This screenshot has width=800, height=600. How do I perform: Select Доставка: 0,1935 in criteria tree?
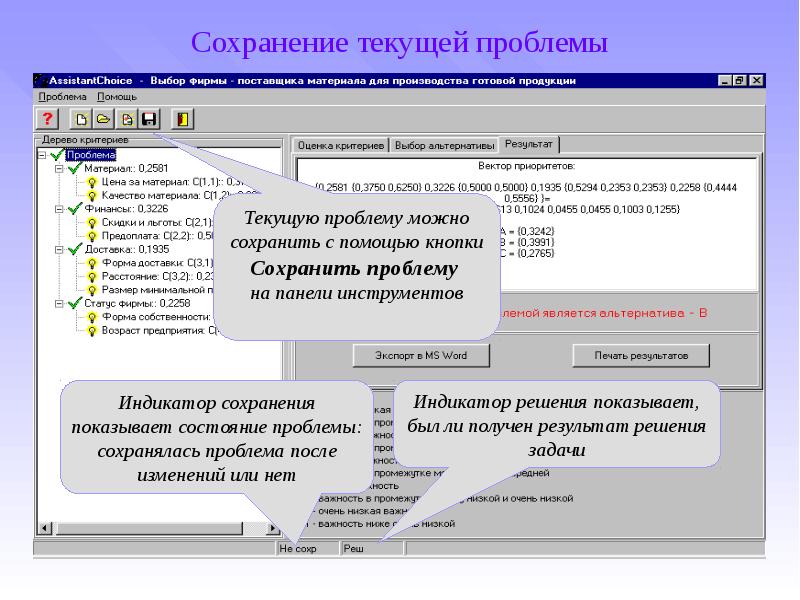tap(127, 249)
